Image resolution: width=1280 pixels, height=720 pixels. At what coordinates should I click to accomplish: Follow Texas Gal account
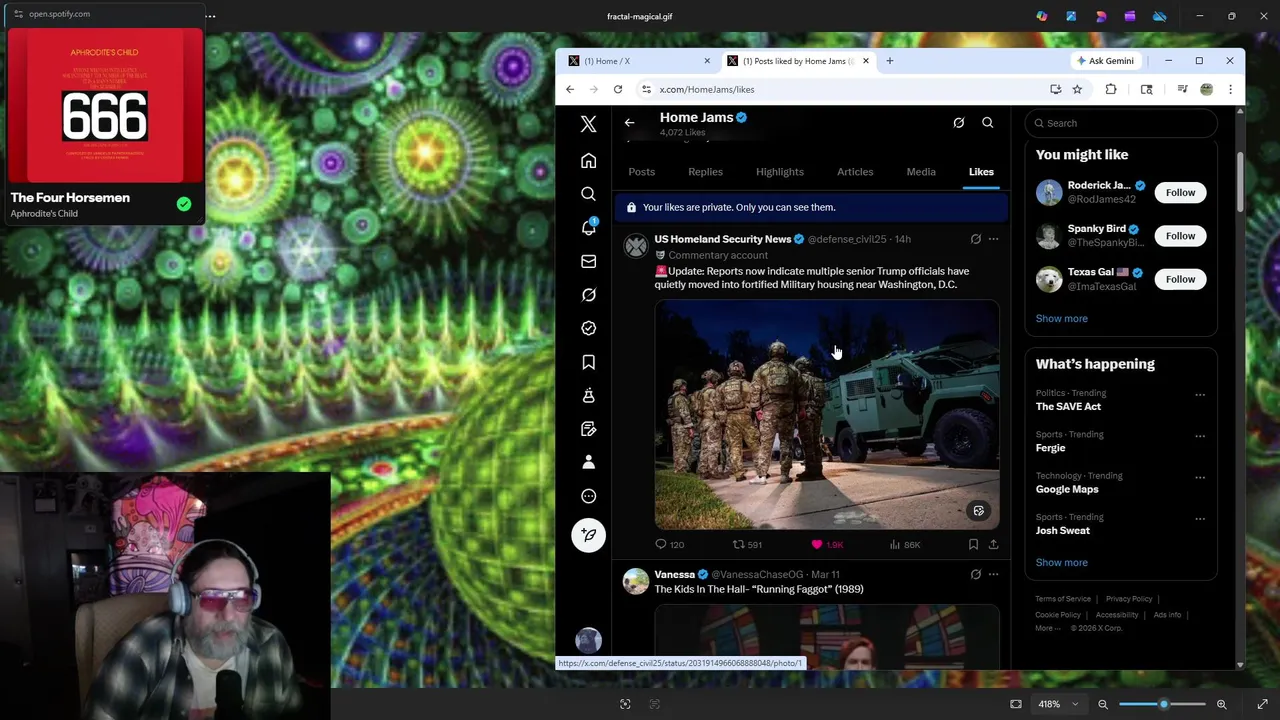1180,279
